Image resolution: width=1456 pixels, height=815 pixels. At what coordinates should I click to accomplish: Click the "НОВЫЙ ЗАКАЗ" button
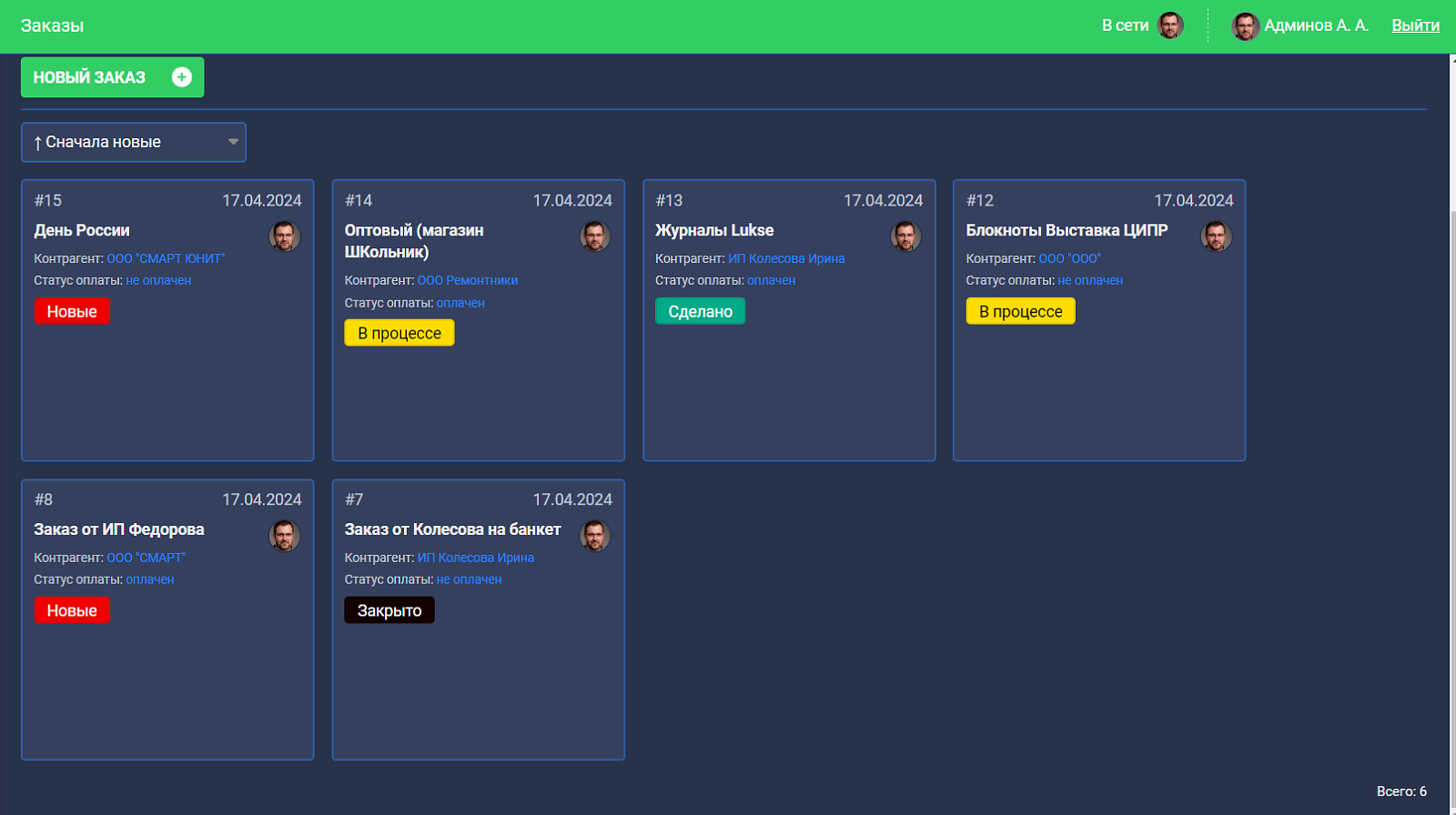(x=112, y=77)
